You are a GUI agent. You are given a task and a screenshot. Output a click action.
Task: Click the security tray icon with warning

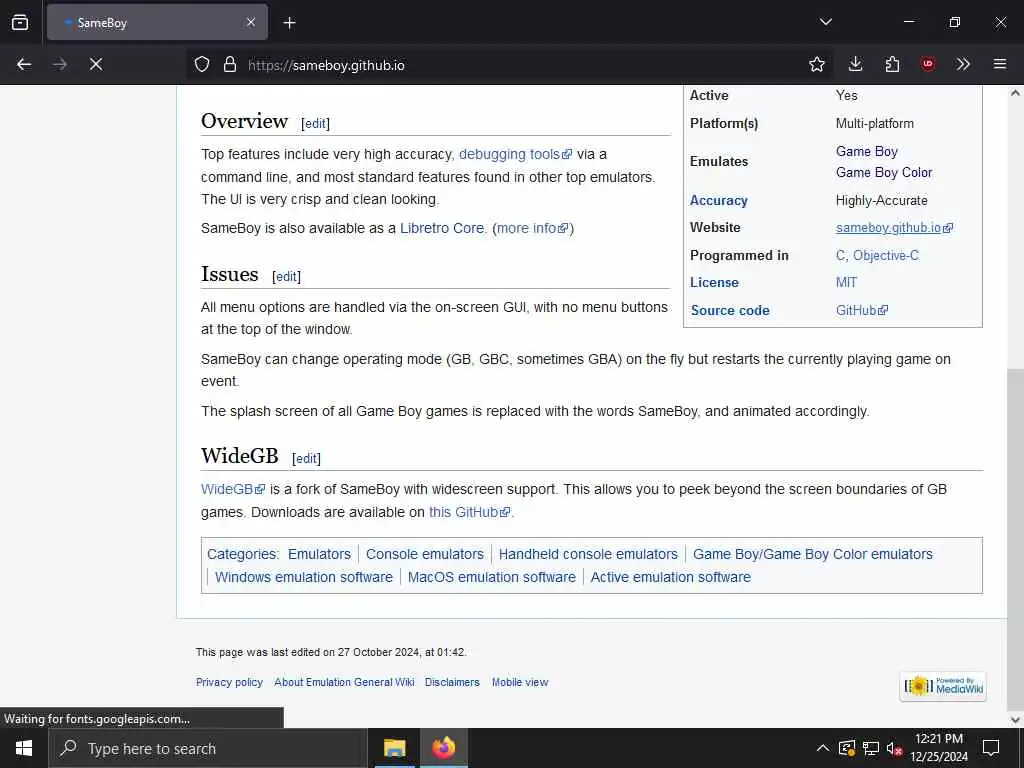846,748
